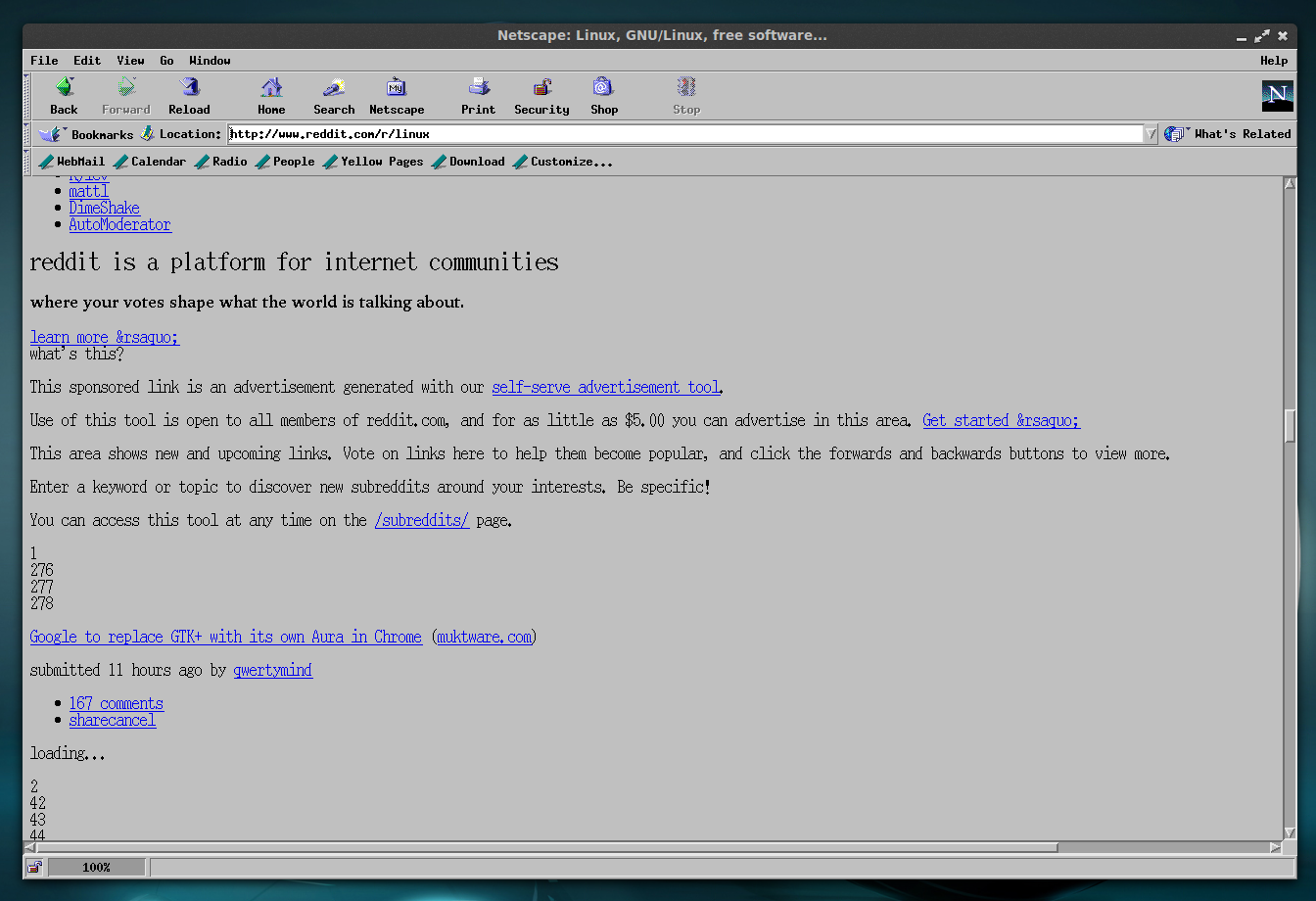This screenshot has width=1316, height=901.
Task: Open the File menu
Action: (x=43, y=60)
